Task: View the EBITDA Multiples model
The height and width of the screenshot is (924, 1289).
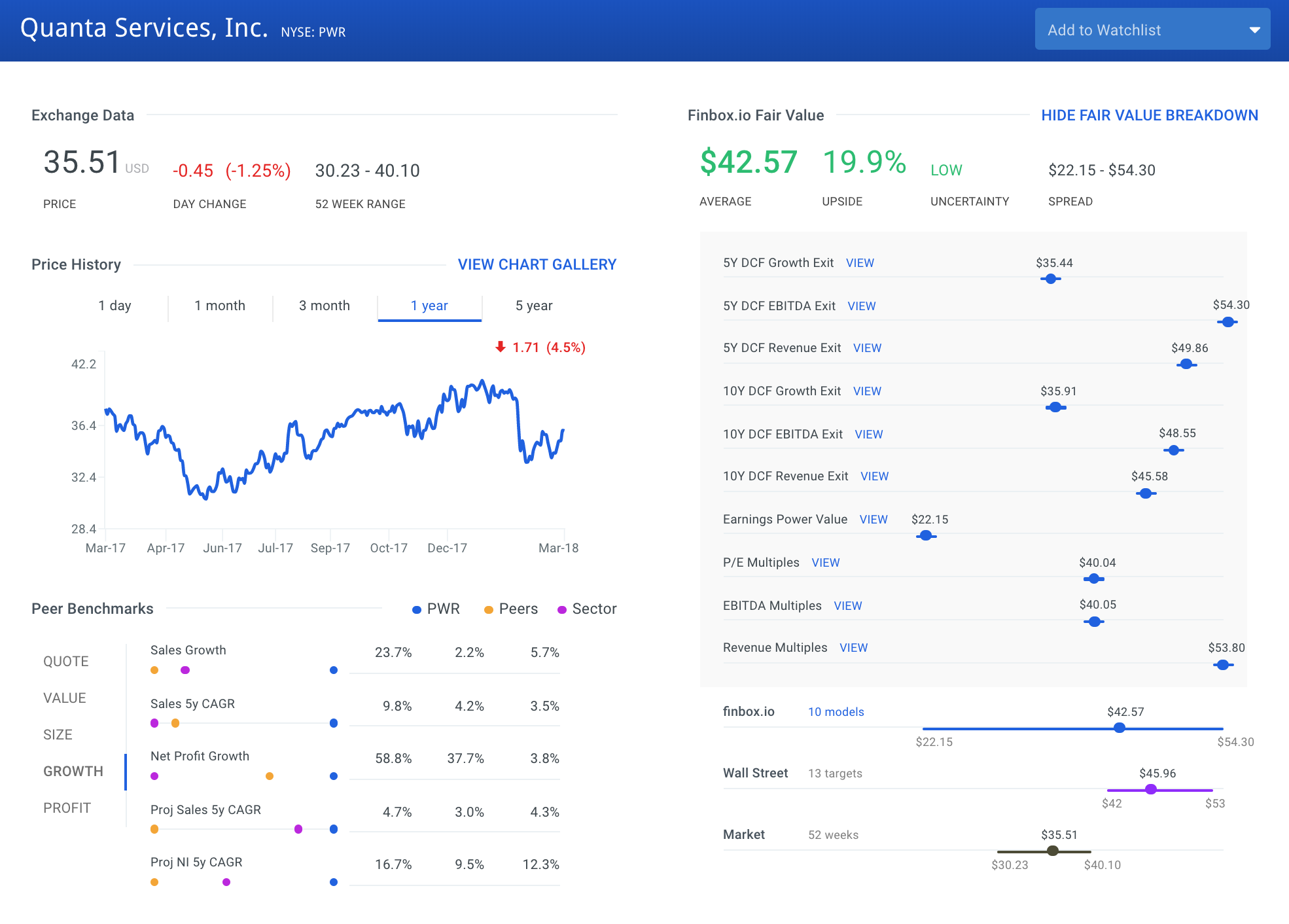Action: pyautogui.click(x=848, y=606)
